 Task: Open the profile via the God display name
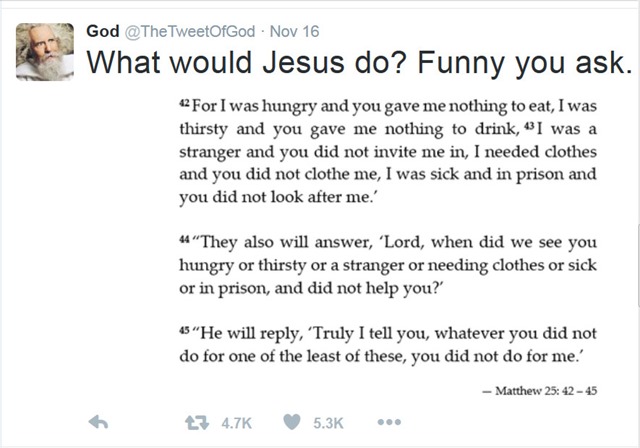tap(103, 31)
